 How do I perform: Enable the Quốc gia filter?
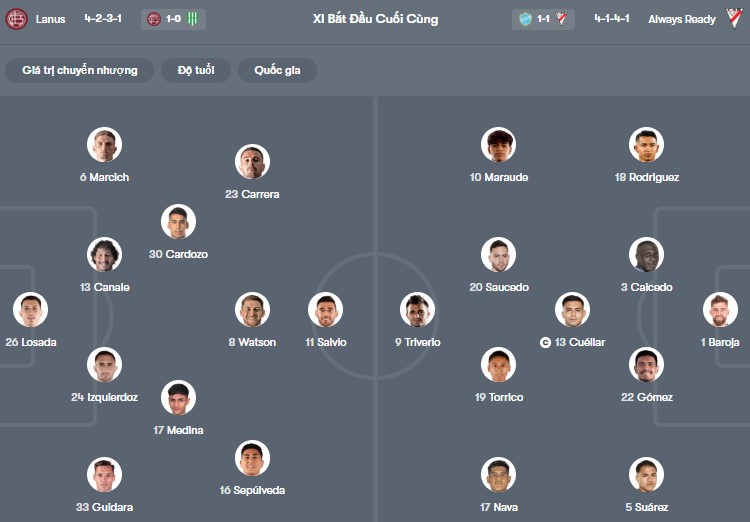(277, 70)
